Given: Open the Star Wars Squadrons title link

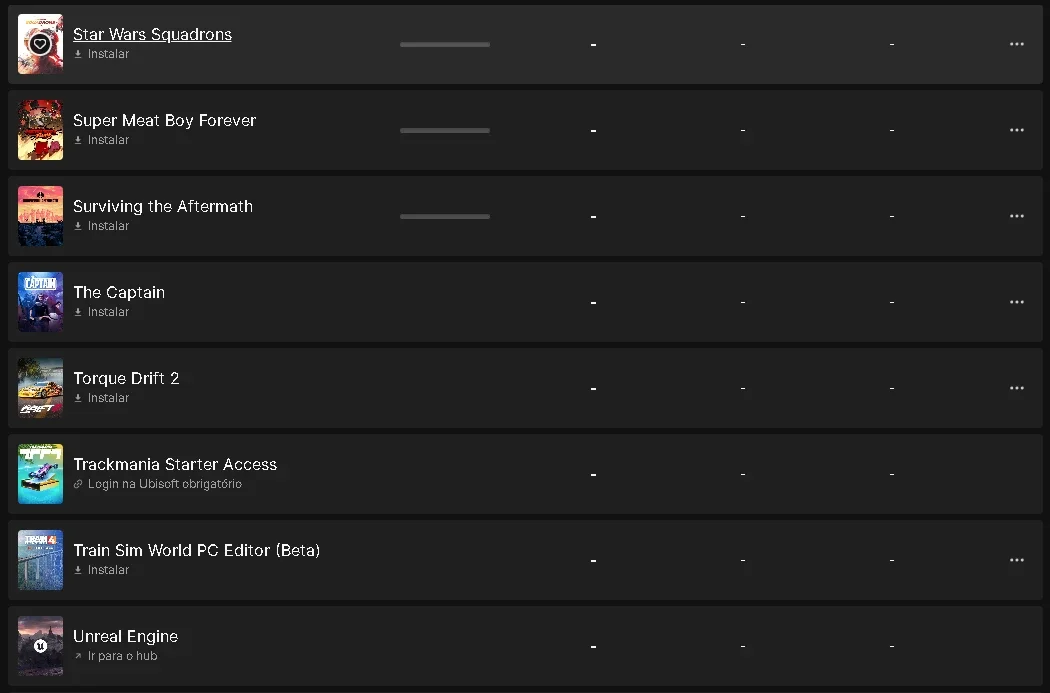Looking at the screenshot, I should 152,34.
